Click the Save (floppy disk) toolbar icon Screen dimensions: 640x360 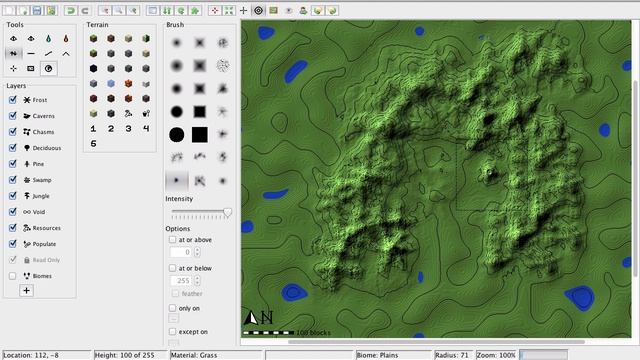[37, 11]
